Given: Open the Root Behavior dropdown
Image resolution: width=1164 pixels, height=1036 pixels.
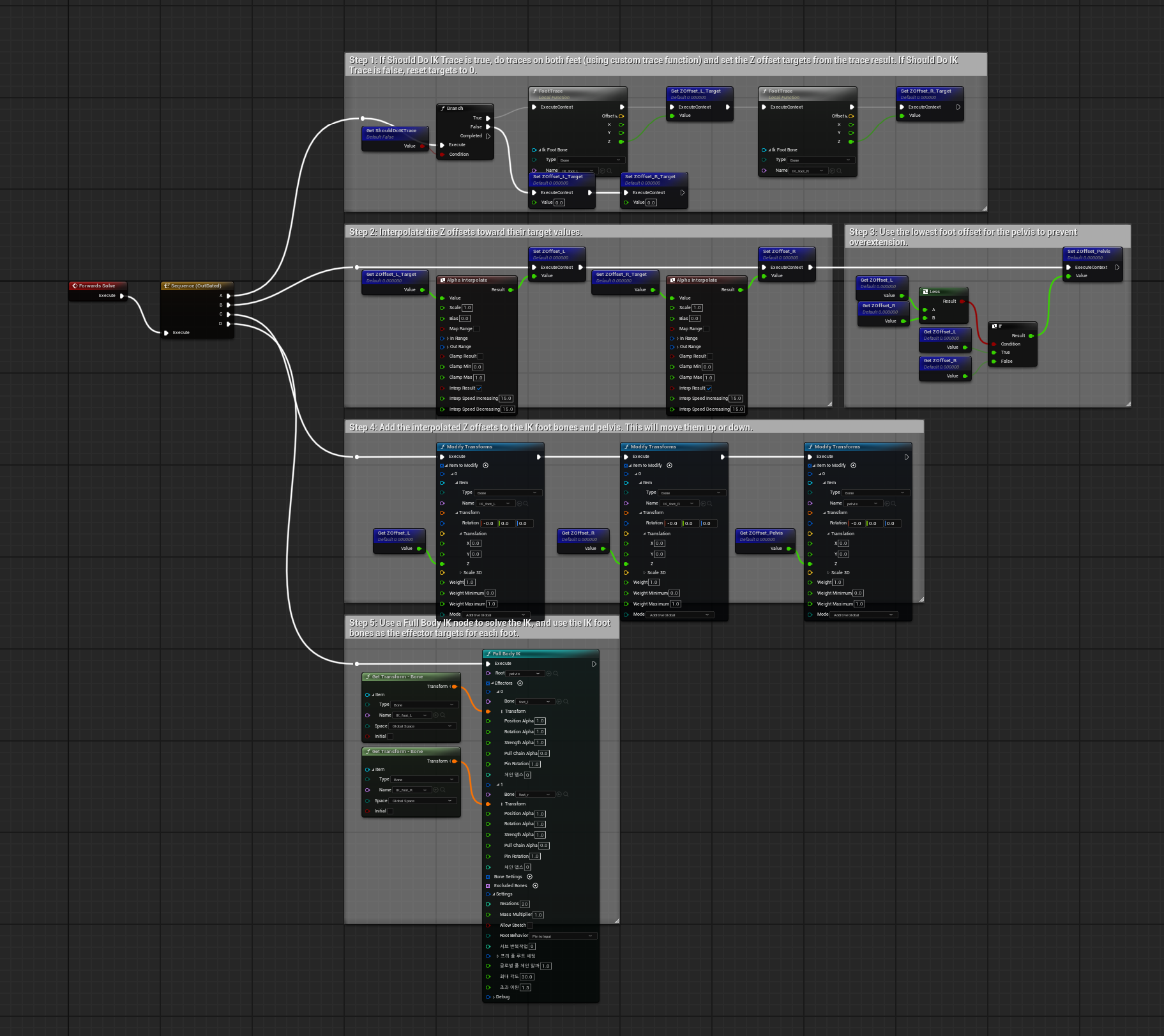Looking at the screenshot, I should tap(563, 936).
